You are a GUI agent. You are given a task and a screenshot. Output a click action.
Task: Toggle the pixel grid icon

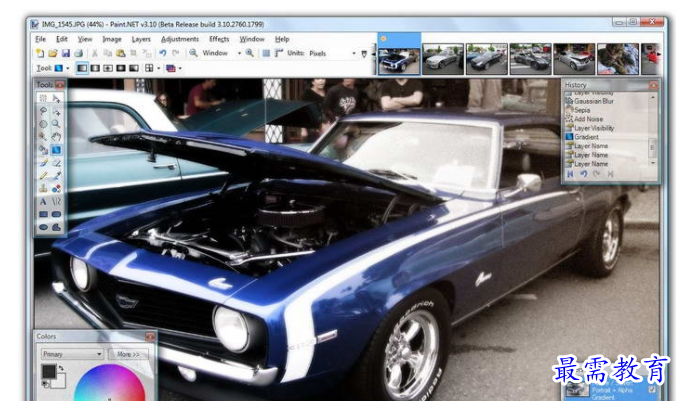point(266,53)
